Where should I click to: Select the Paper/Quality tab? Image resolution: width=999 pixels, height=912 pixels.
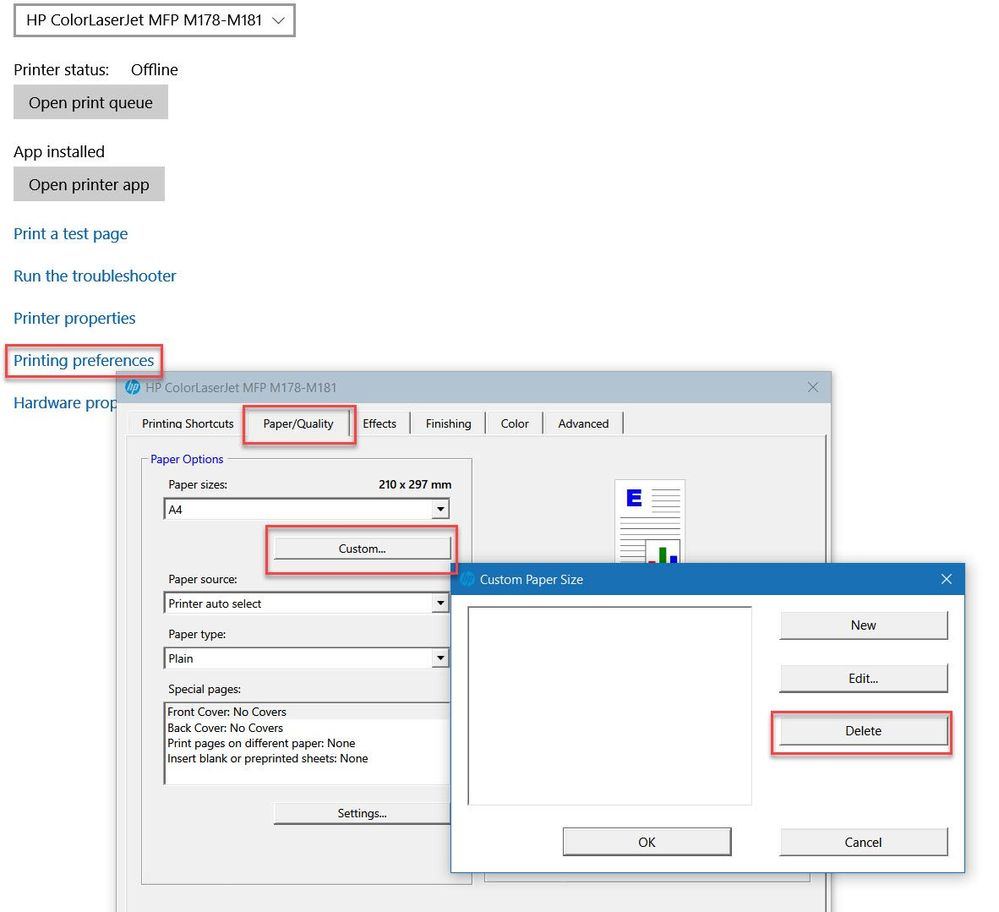click(298, 424)
